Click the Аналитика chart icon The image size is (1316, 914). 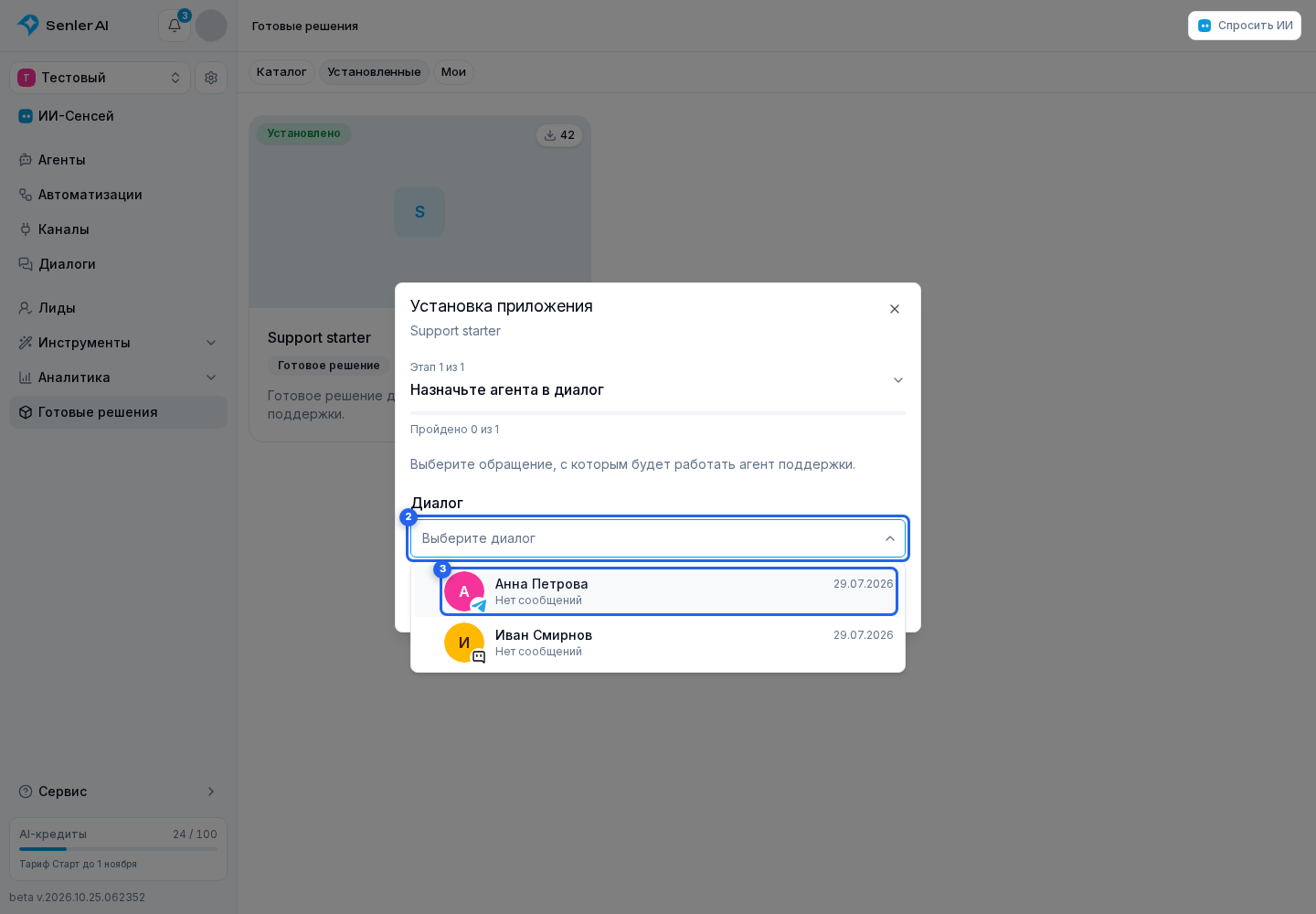tap(26, 377)
